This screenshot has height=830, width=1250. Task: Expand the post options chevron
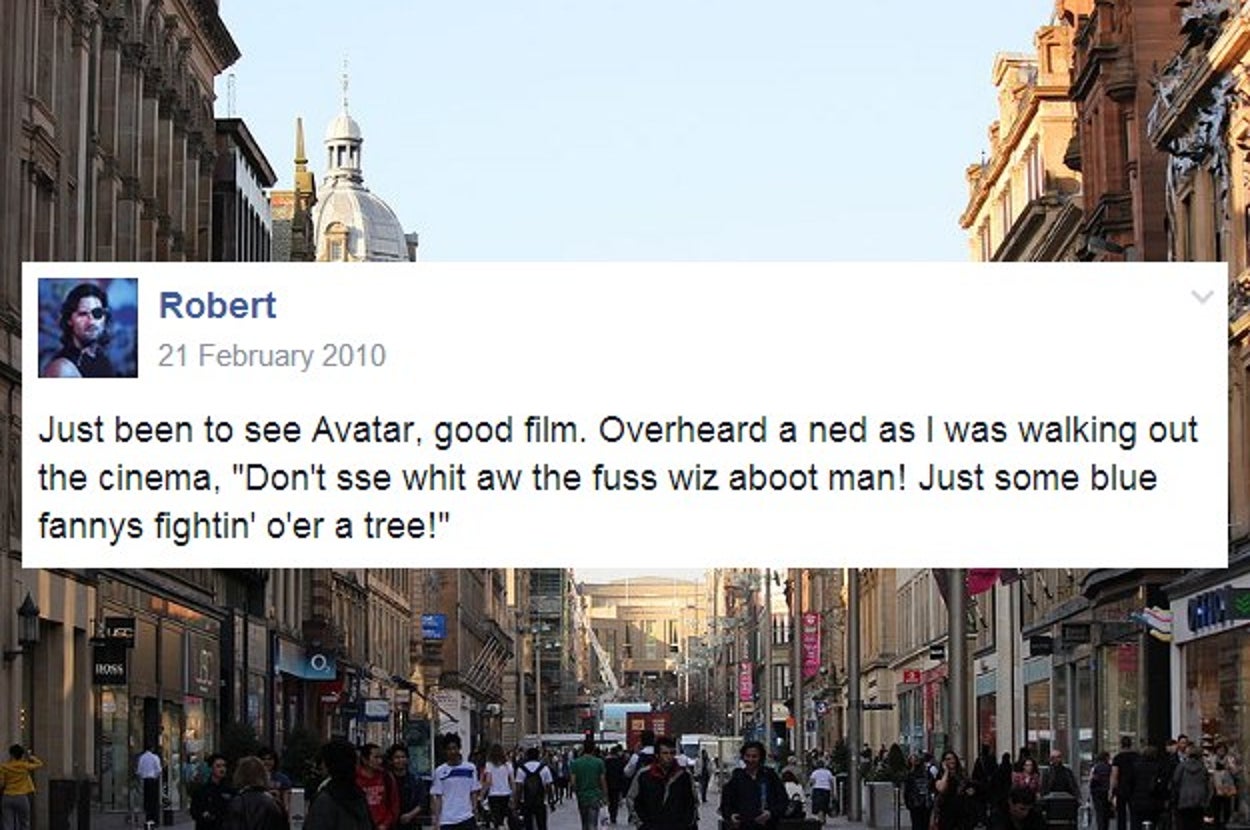[x=1202, y=296]
